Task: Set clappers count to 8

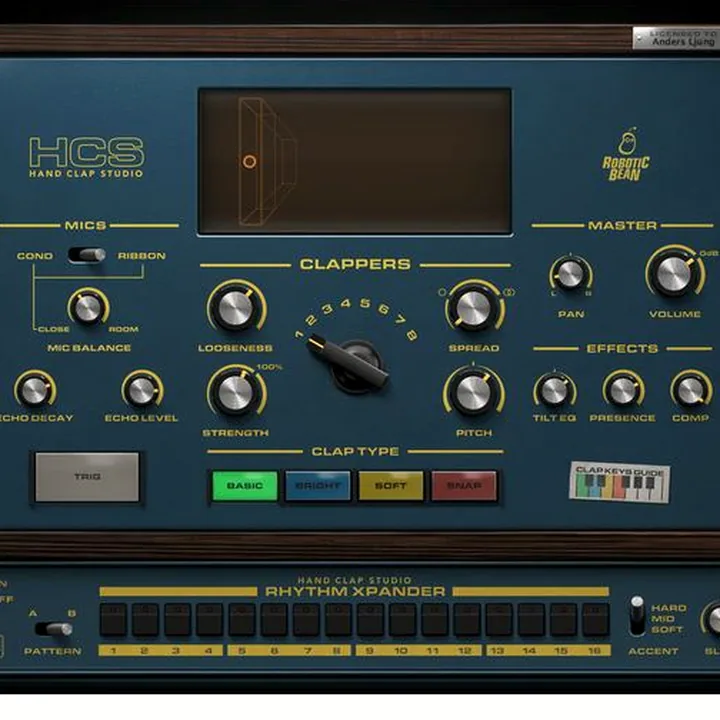Action: [411, 335]
